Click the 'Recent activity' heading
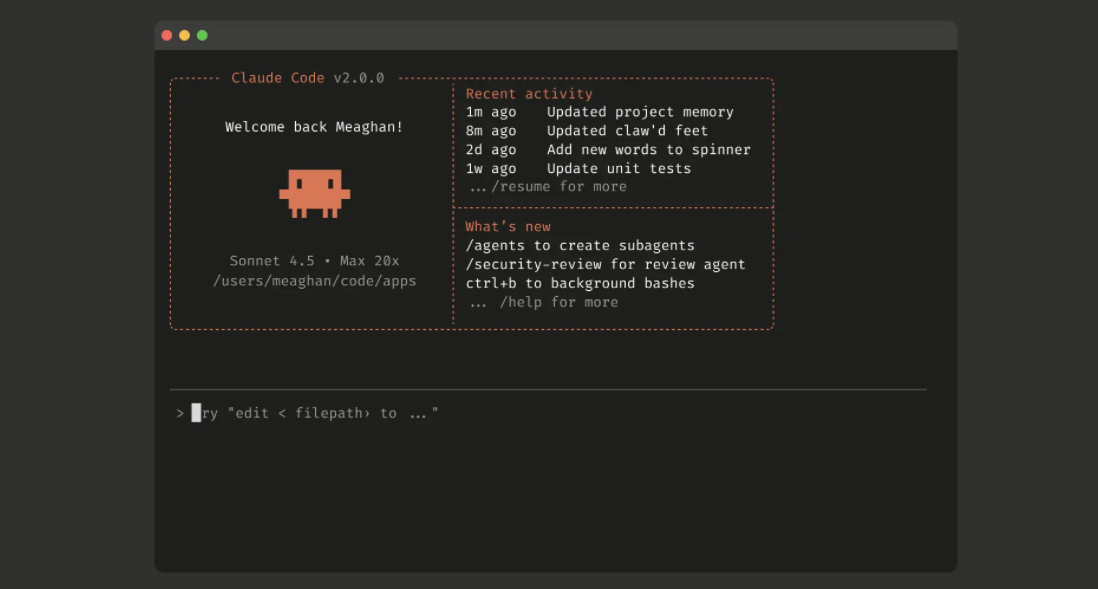1098x589 pixels. point(529,94)
